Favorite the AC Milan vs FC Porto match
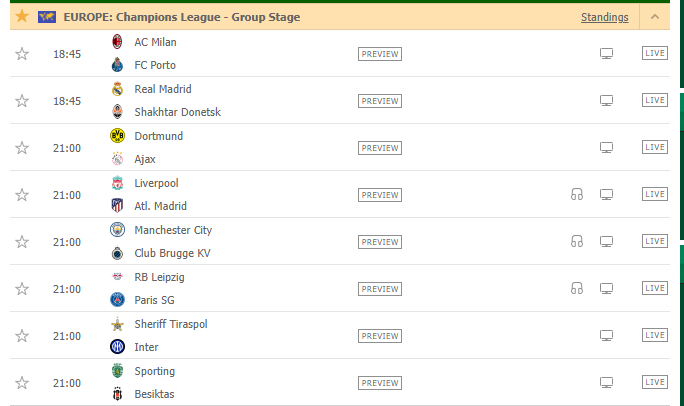The image size is (684, 406). tap(22, 54)
